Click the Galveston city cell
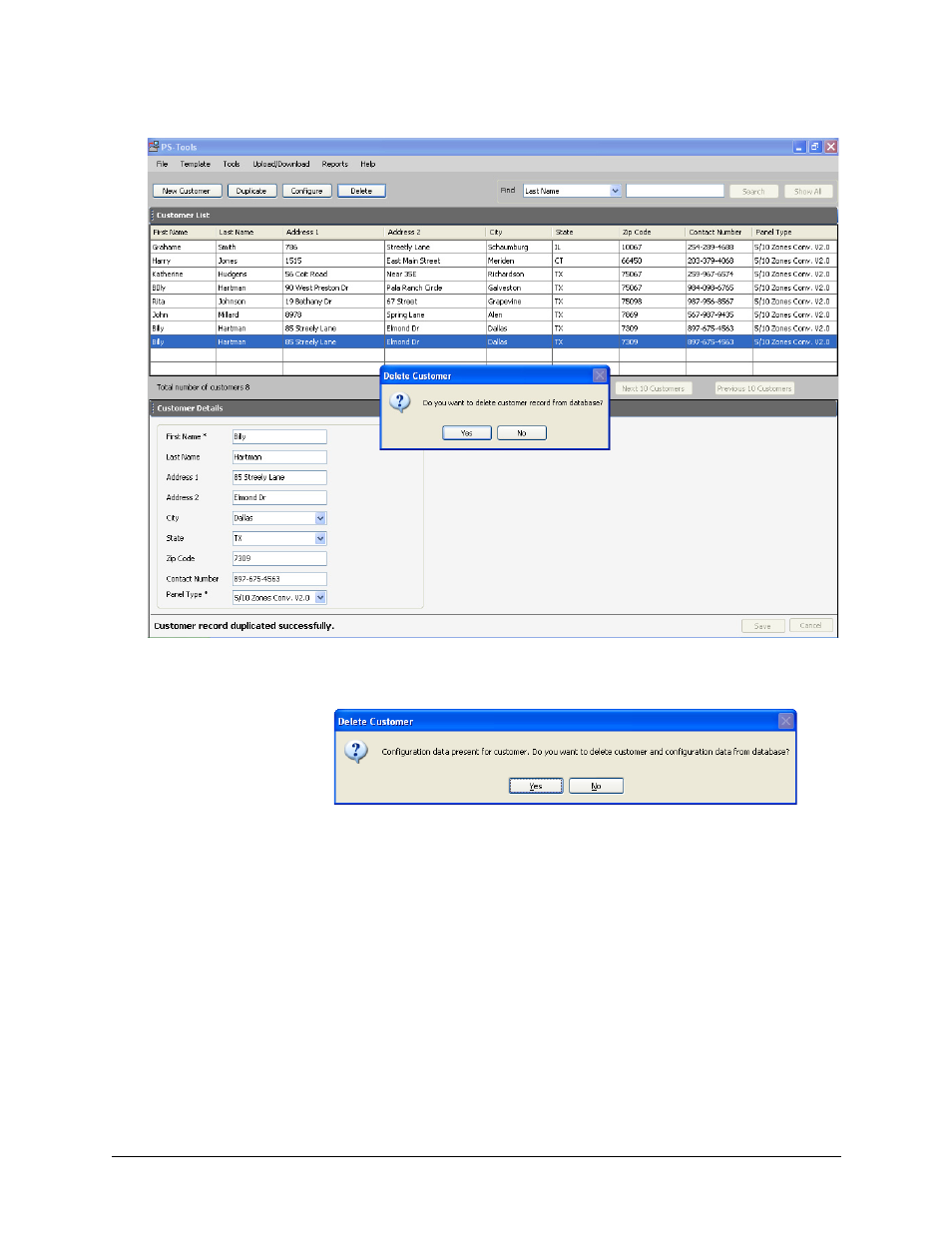Image resolution: width=952 pixels, height=1233 pixels. click(519, 288)
